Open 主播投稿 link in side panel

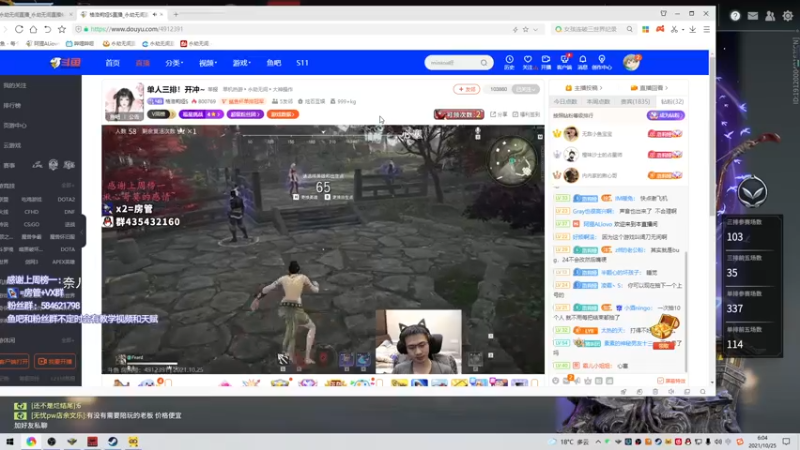pyautogui.click(x=584, y=88)
